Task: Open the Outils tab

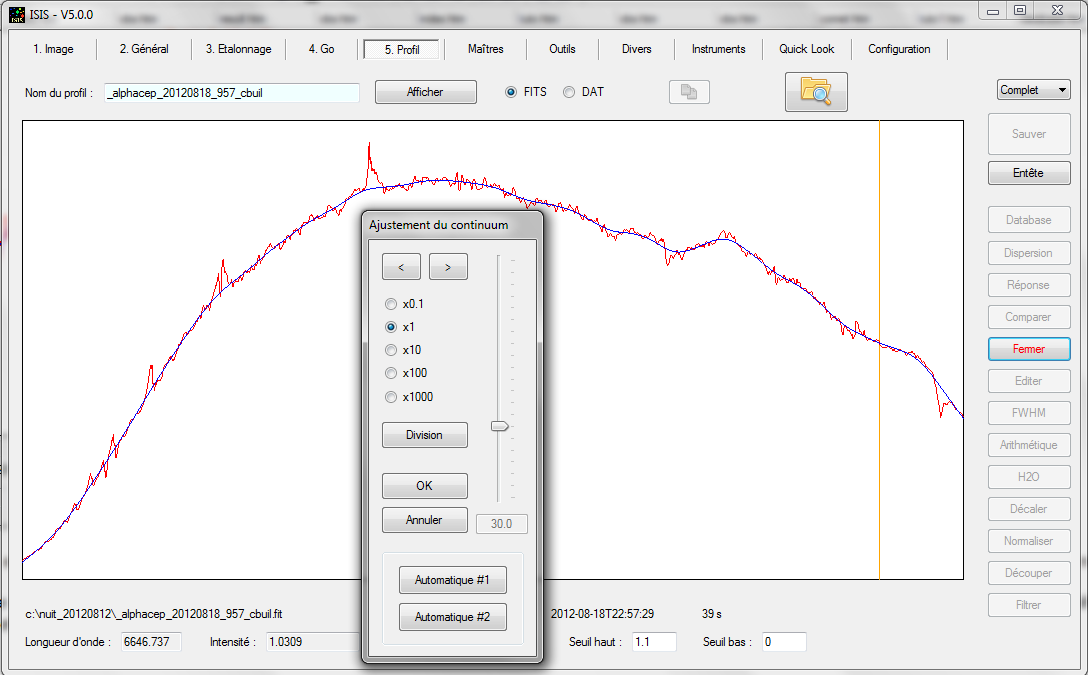Action: (562, 49)
